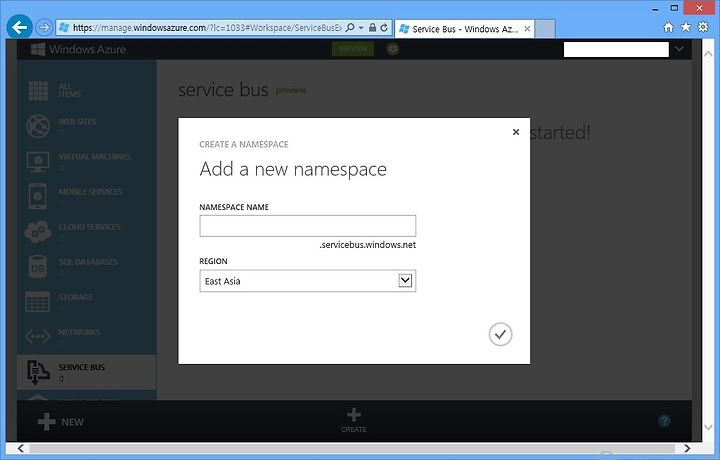
Task: Click the address bar search magnifier icon
Action: (x=350, y=28)
